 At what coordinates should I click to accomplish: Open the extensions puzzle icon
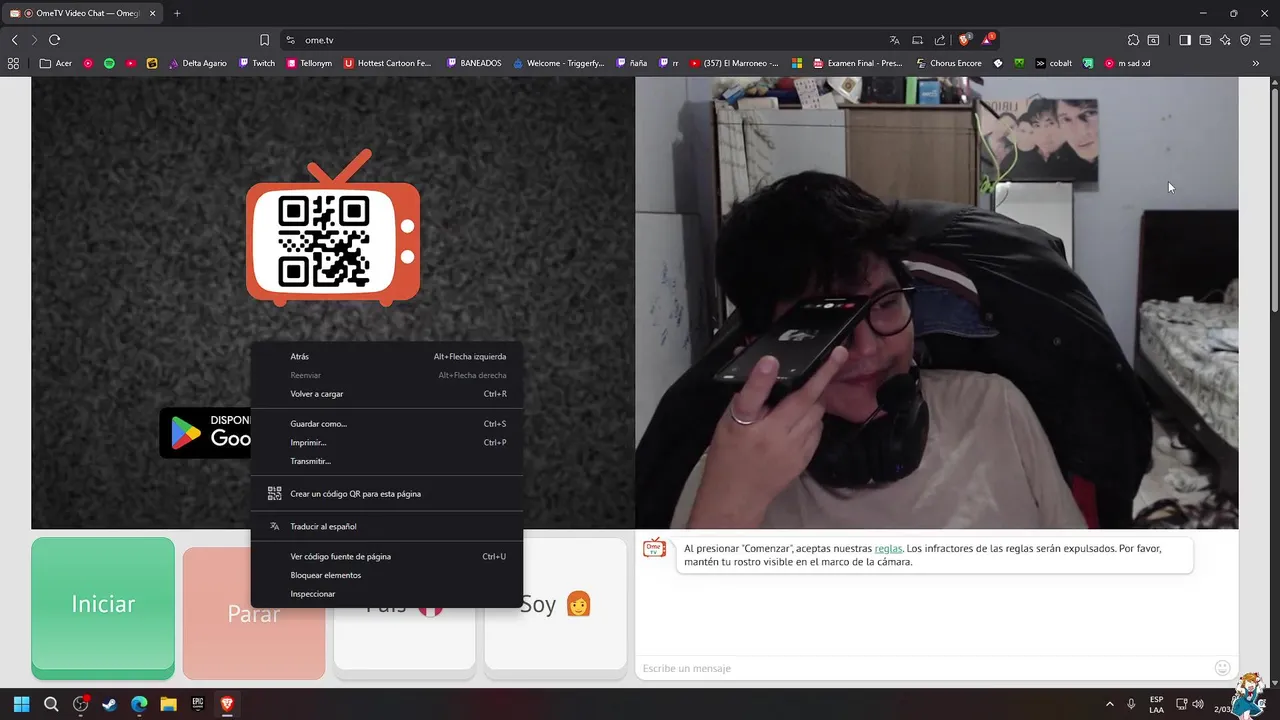[x=1133, y=40]
